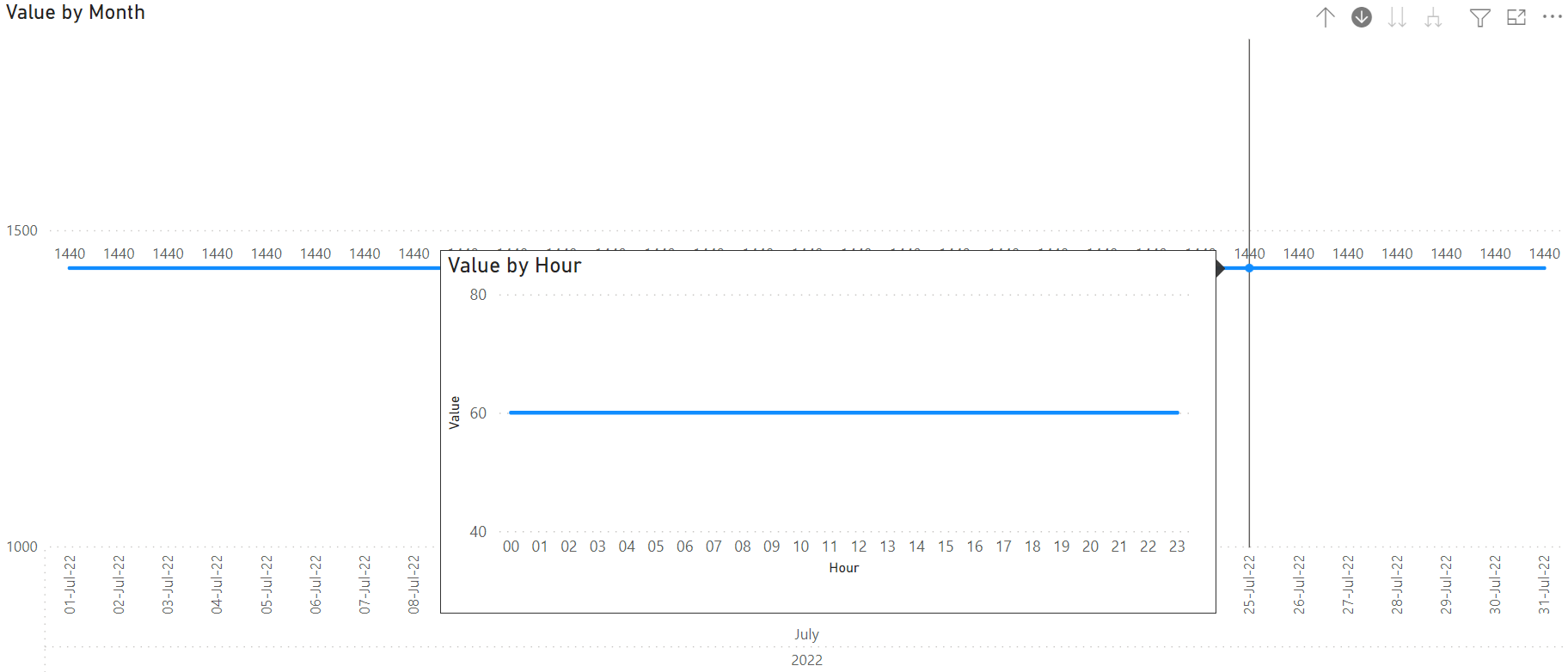1568x672 pixels.
Task: Expand all down one level fork icon
Action: click(x=1433, y=17)
